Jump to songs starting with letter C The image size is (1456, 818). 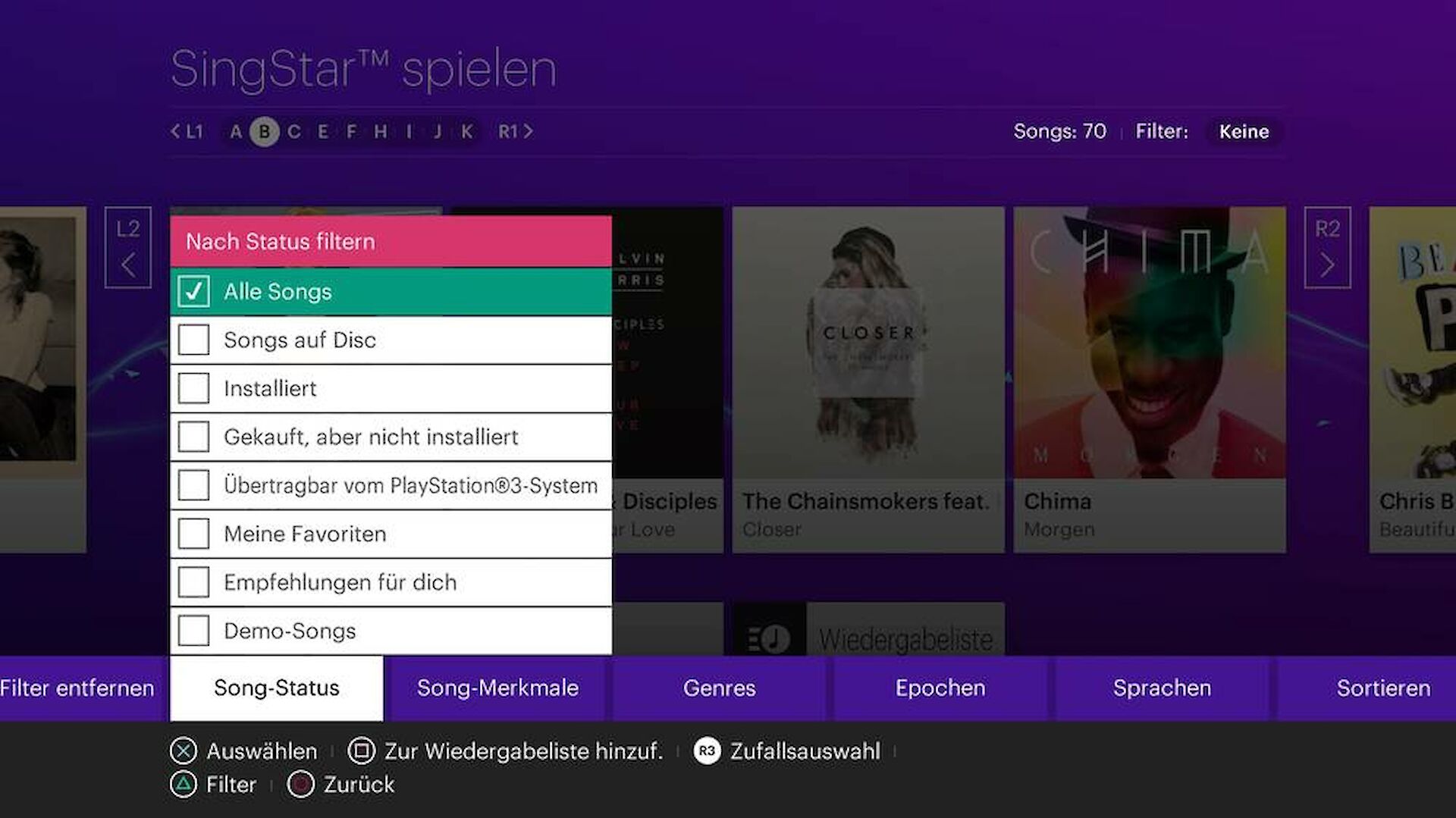(x=293, y=131)
